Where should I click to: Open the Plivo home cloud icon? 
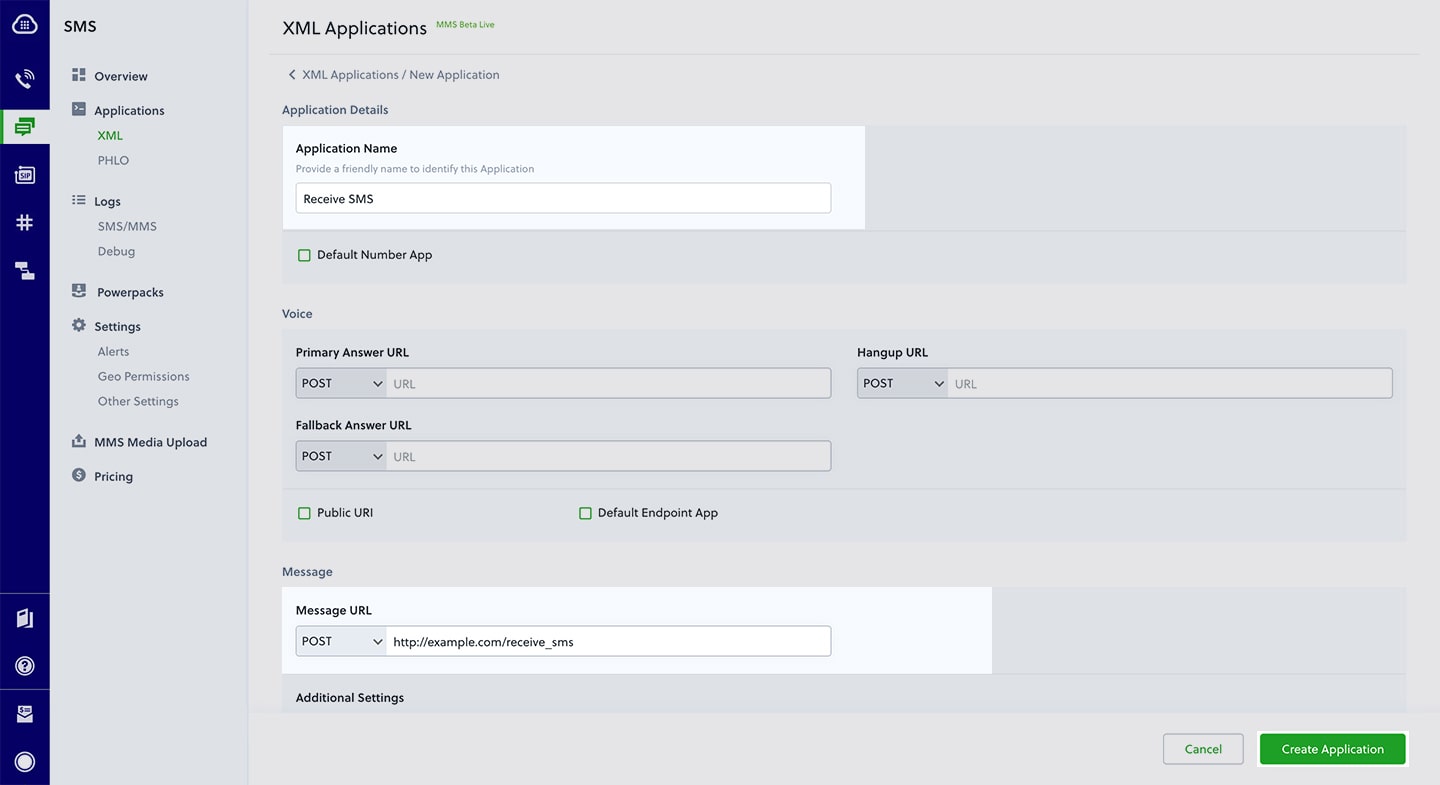pos(24,23)
